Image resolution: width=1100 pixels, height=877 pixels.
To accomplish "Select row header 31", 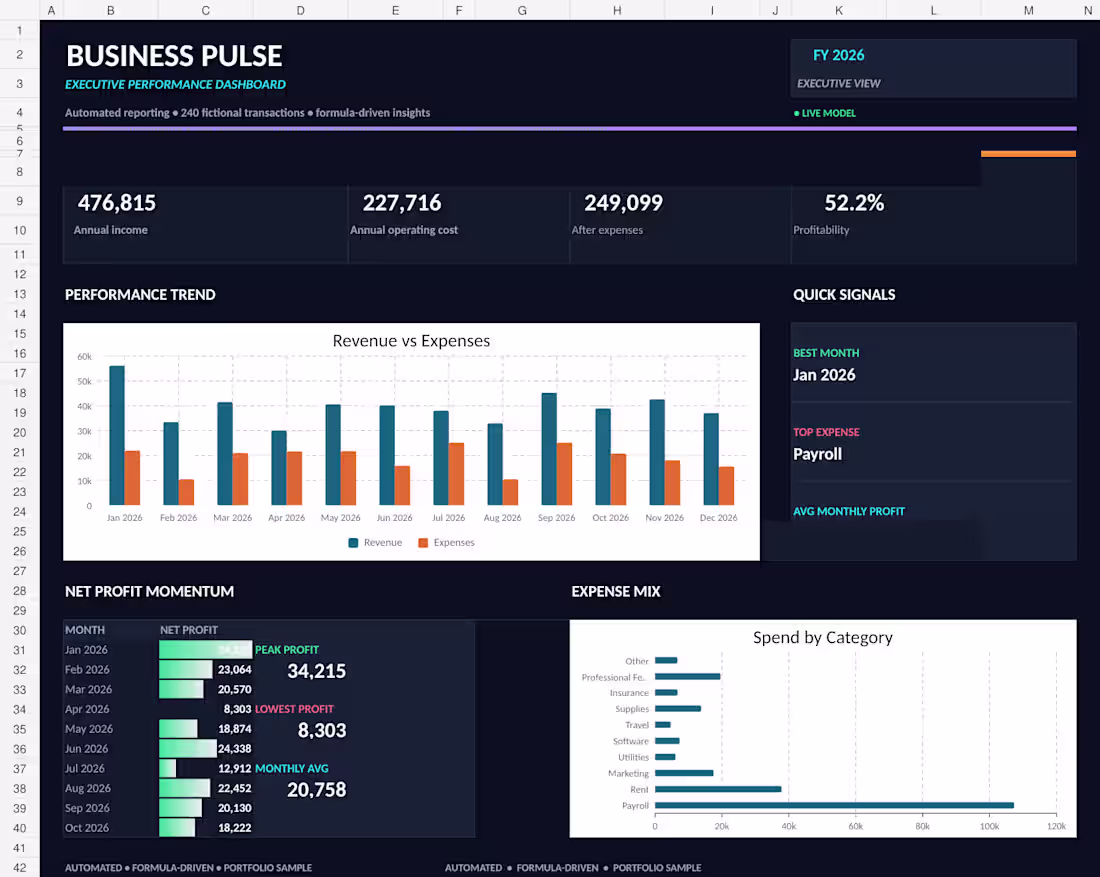I will (x=20, y=650).
